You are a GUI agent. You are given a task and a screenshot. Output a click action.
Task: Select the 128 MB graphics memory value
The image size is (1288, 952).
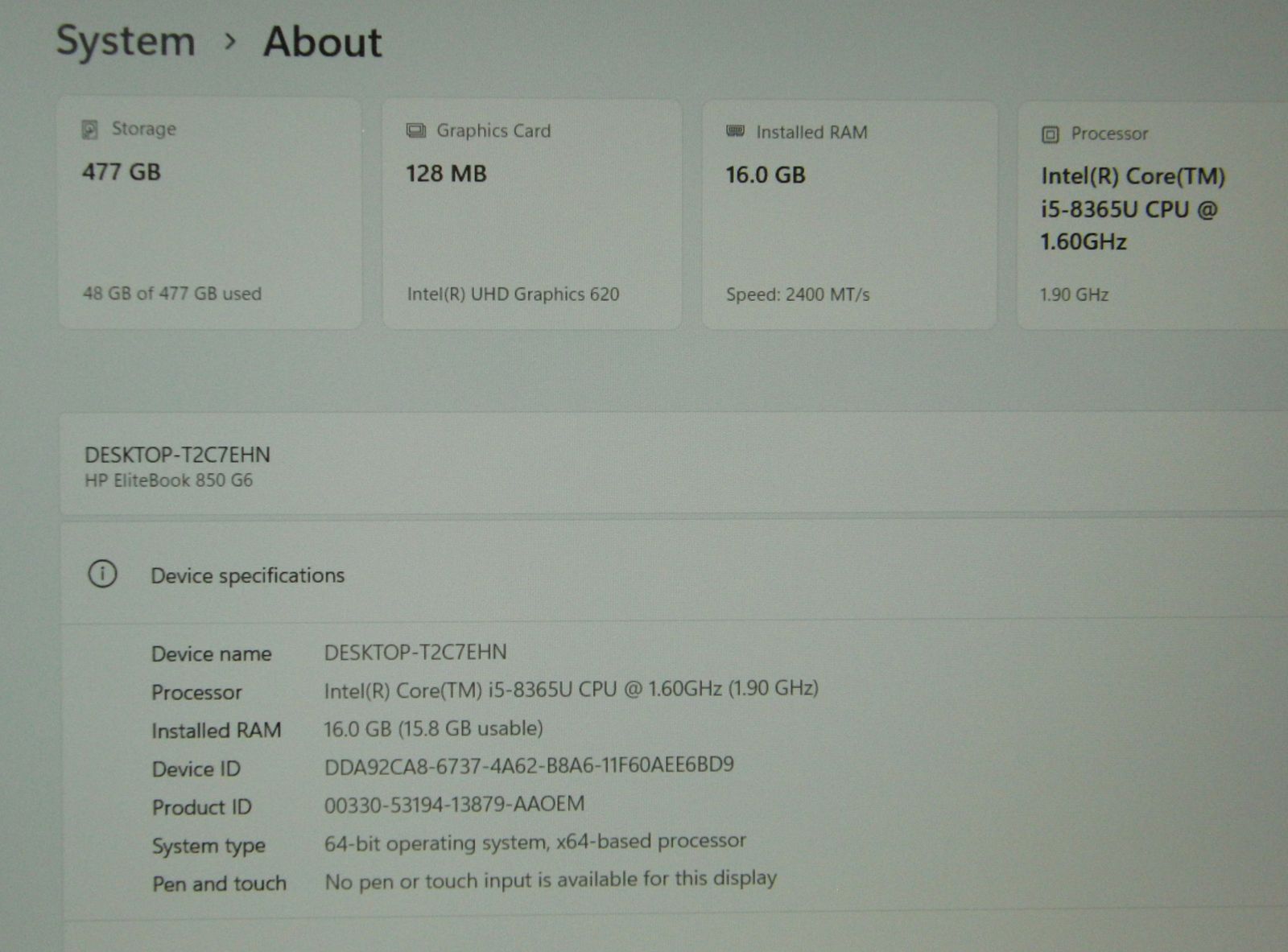[446, 174]
